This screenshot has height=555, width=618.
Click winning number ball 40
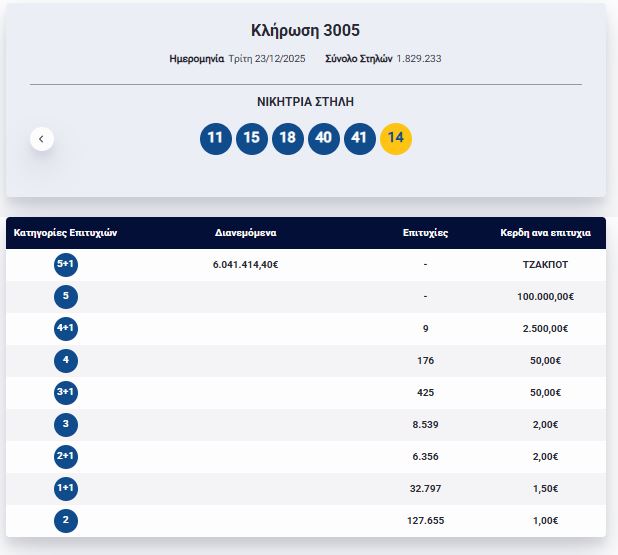coord(323,139)
